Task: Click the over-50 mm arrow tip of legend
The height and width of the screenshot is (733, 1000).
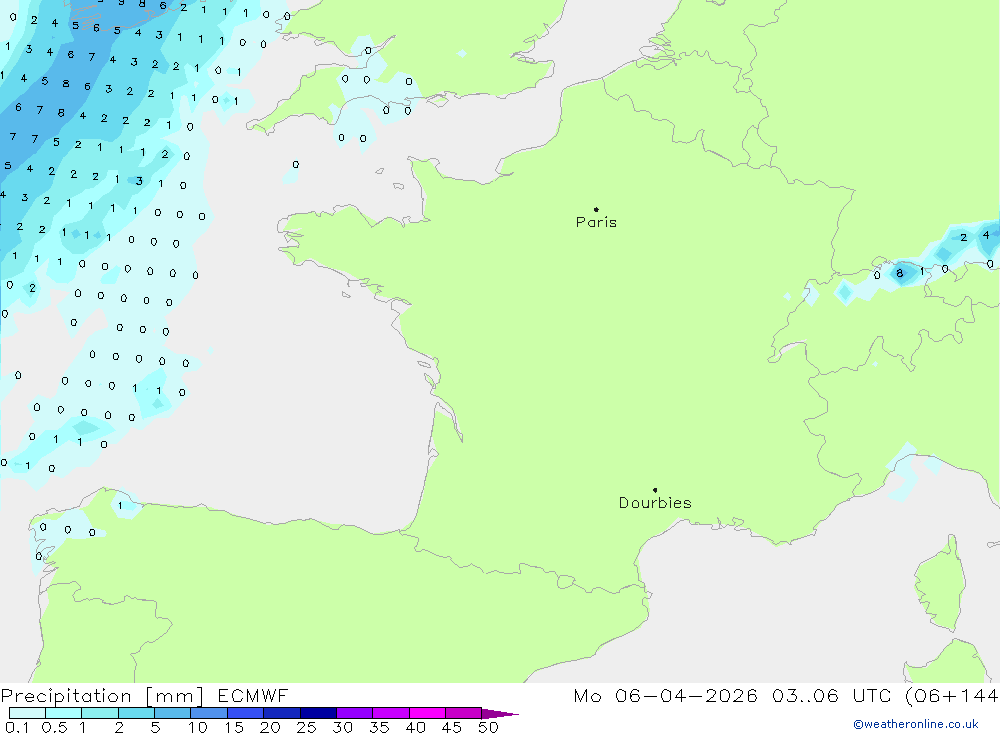Action: [x=501, y=713]
